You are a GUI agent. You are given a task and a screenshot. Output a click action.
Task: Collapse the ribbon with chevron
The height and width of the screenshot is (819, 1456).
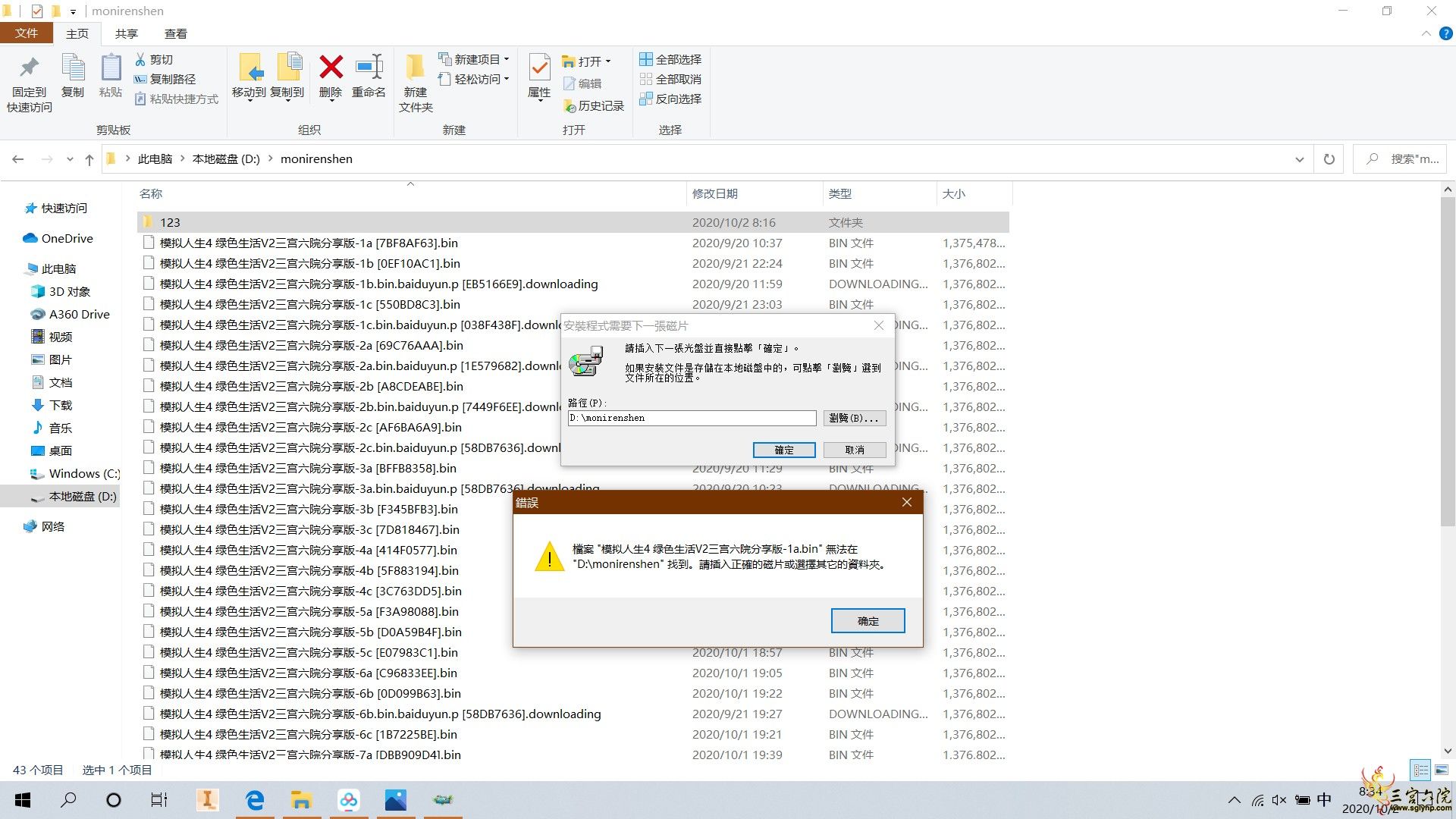pos(1426,33)
